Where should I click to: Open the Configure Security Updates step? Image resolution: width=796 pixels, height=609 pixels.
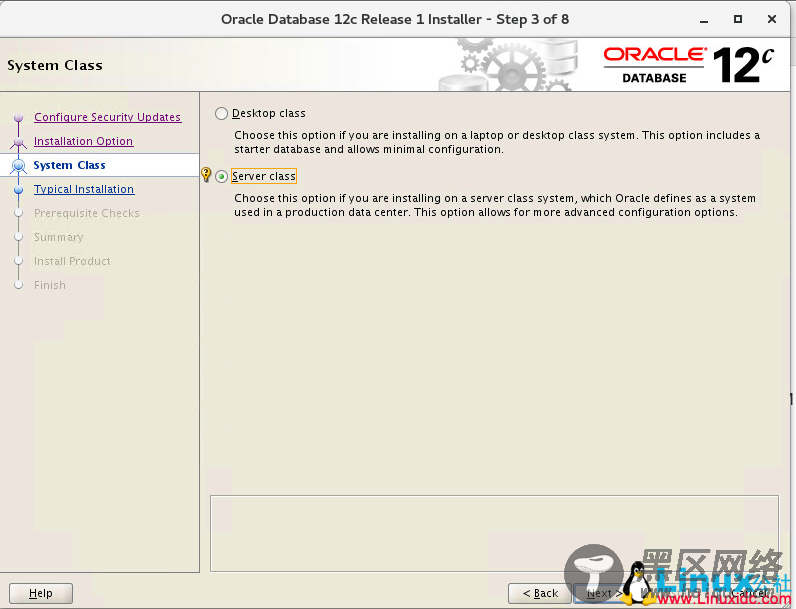[107, 117]
